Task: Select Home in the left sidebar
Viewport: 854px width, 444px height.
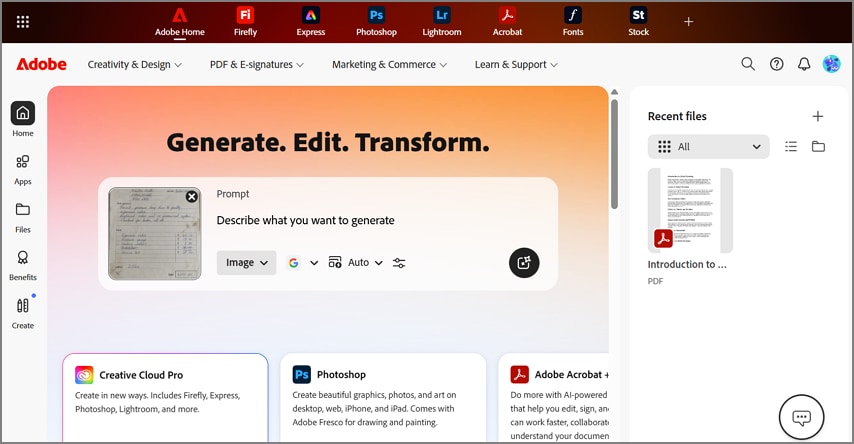Action: coord(23,119)
